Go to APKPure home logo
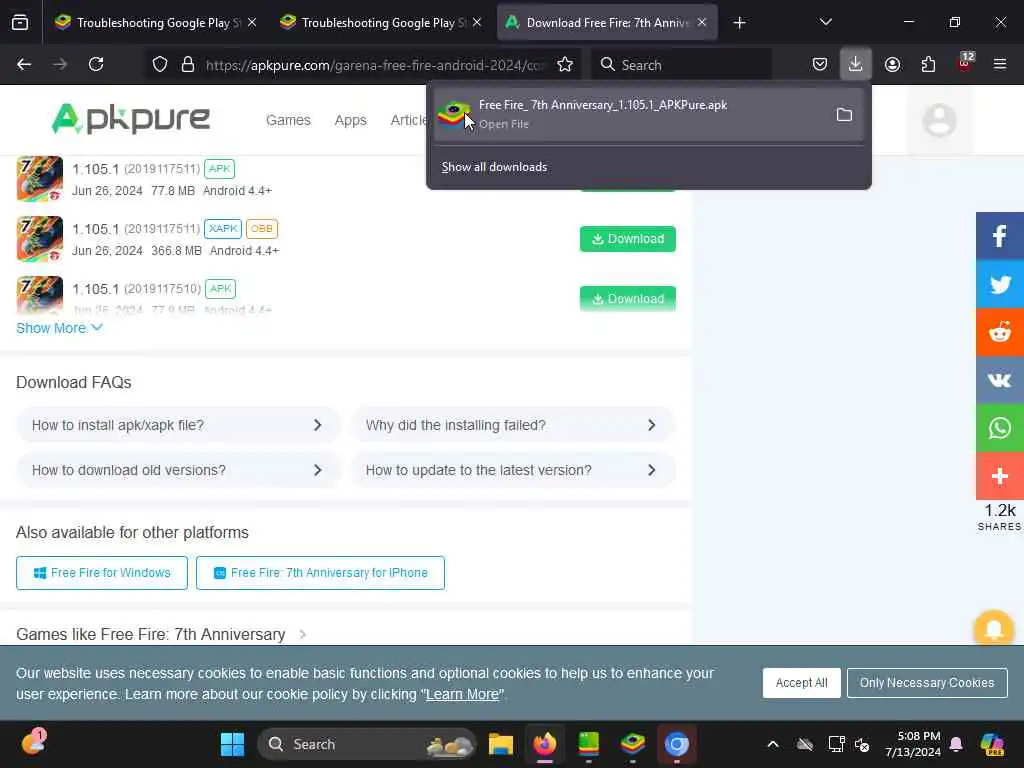 [x=131, y=119]
